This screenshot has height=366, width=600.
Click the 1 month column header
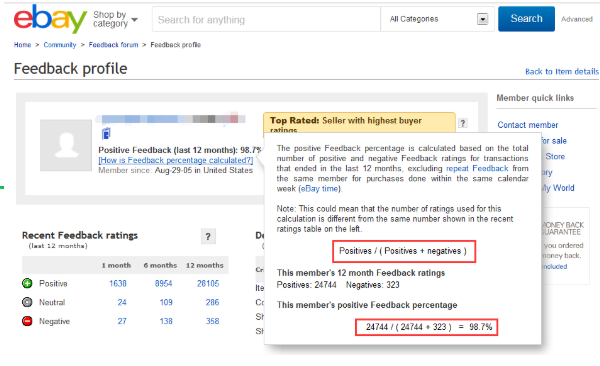pos(116,265)
